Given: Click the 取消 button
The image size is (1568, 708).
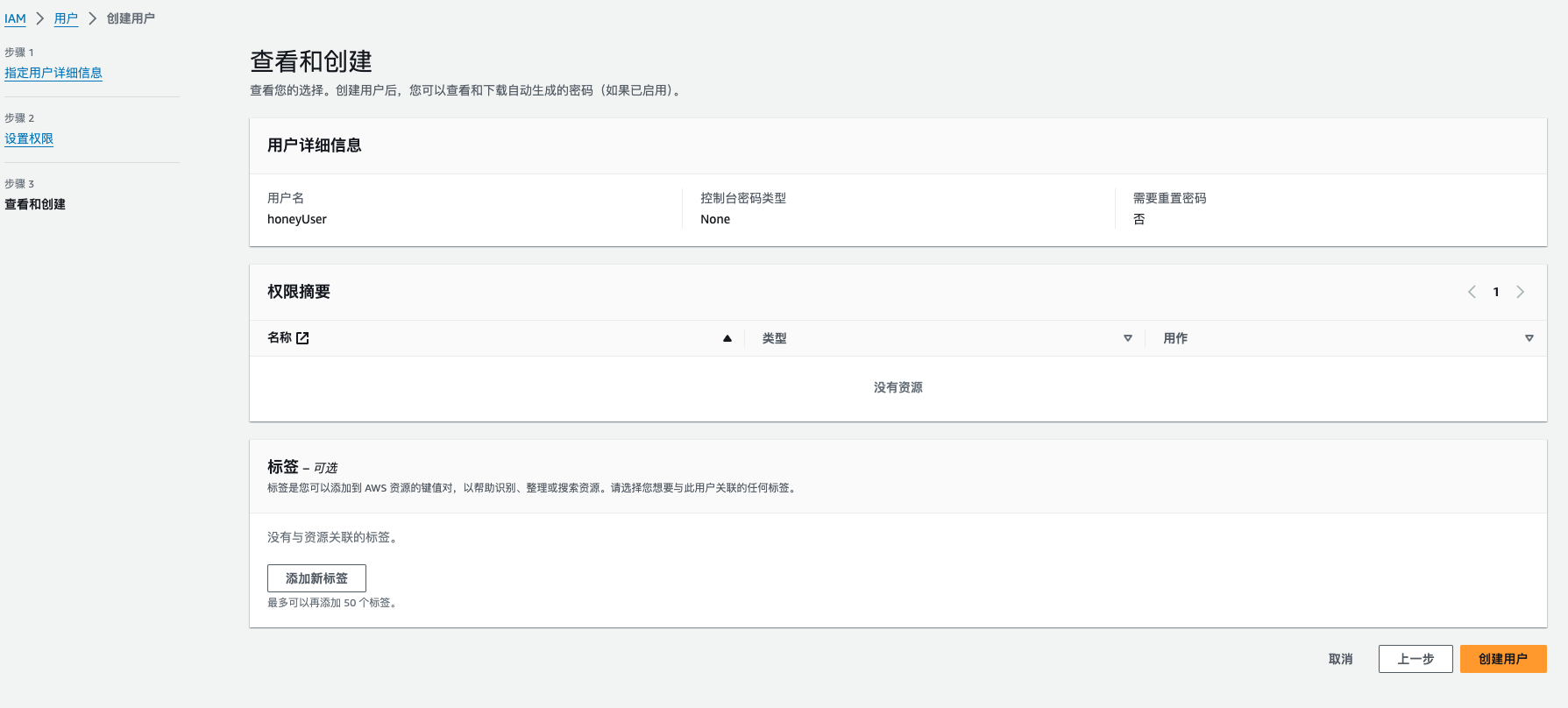Looking at the screenshot, I should (x=1340, y=659).
